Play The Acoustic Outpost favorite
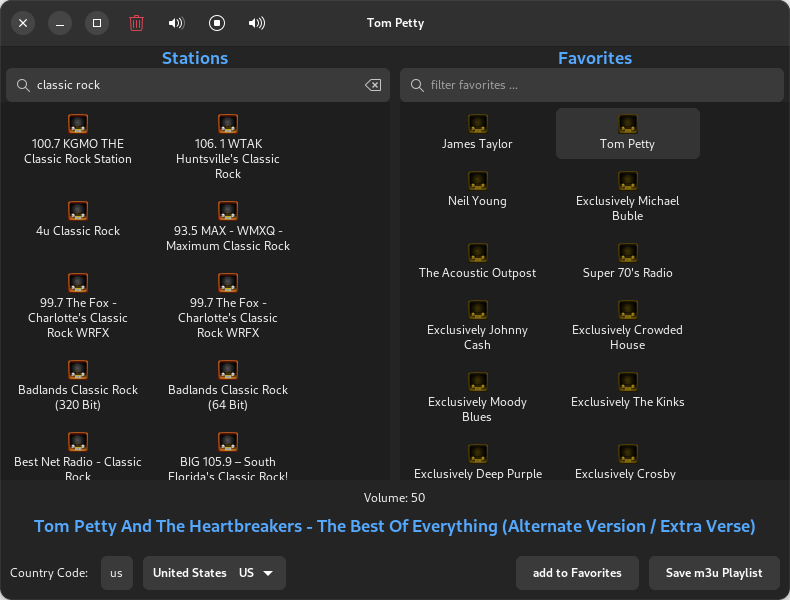 pos(477,262)
